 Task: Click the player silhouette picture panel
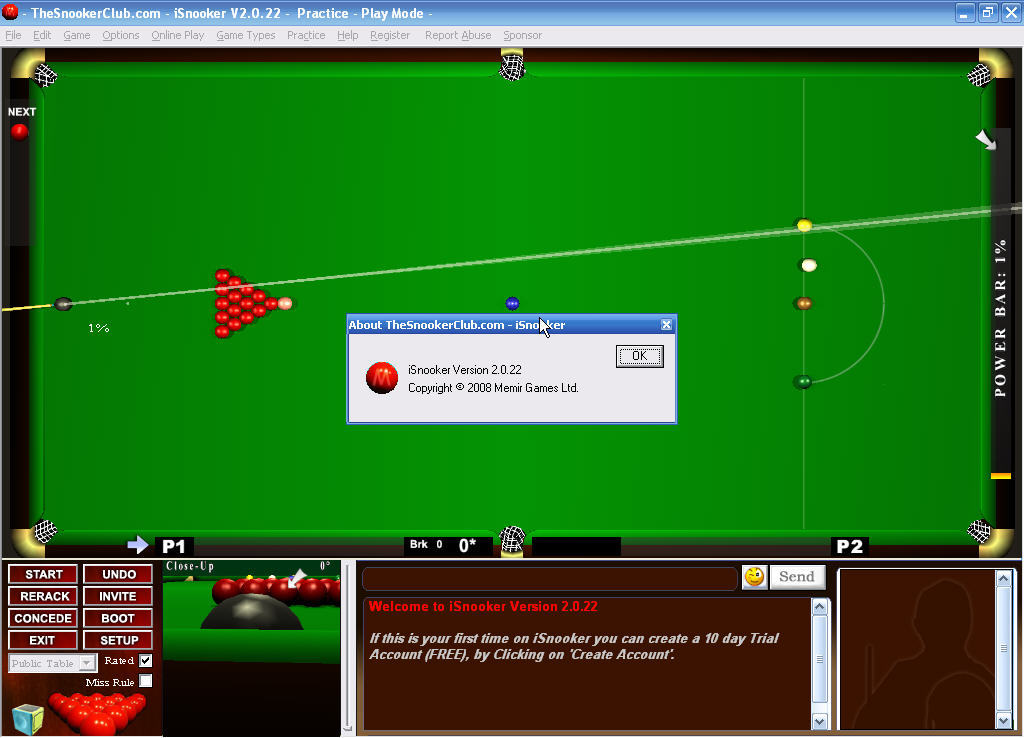point(917,649)
